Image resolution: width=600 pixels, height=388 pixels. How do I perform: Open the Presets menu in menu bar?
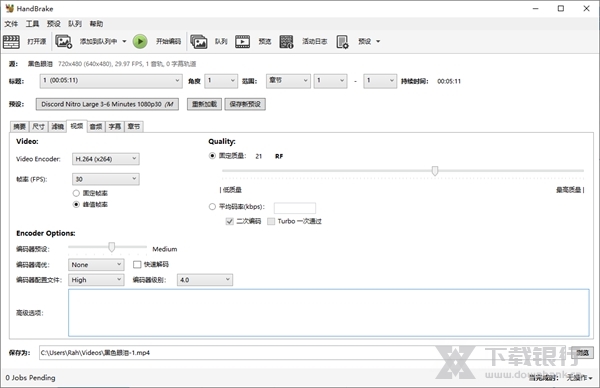coord(54,24)
